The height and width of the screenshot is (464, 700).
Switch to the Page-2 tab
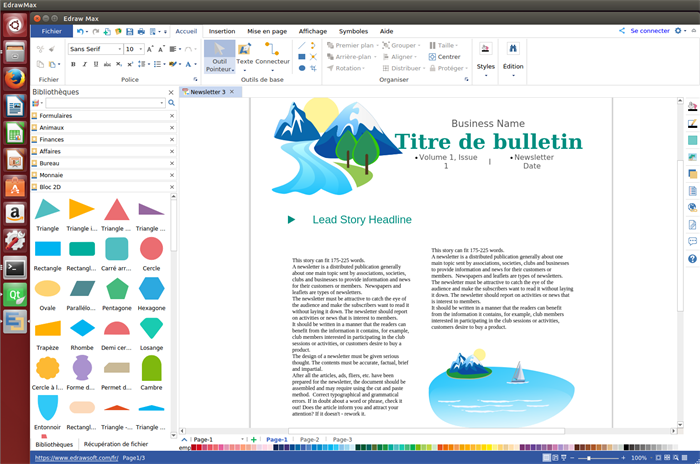tap(309, 440)
